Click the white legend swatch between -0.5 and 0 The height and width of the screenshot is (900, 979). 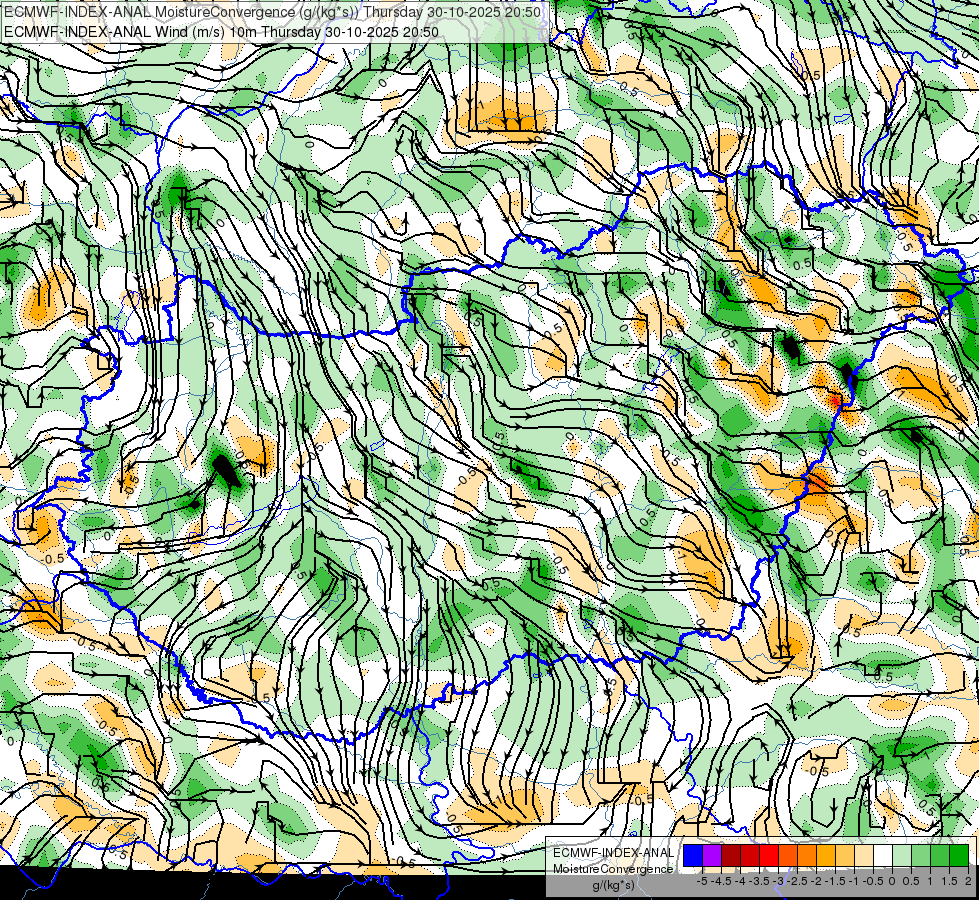pos(883,855)
